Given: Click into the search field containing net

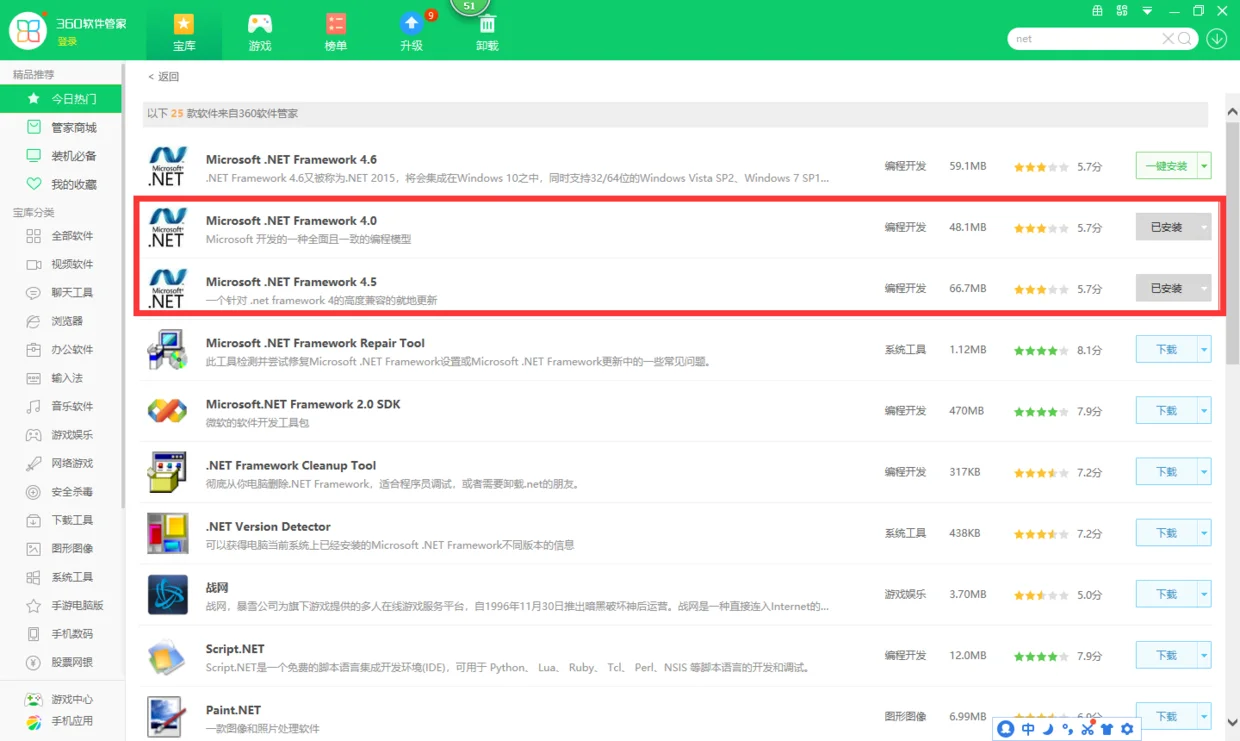Looking at the screenshot, I should (1087, 39).
